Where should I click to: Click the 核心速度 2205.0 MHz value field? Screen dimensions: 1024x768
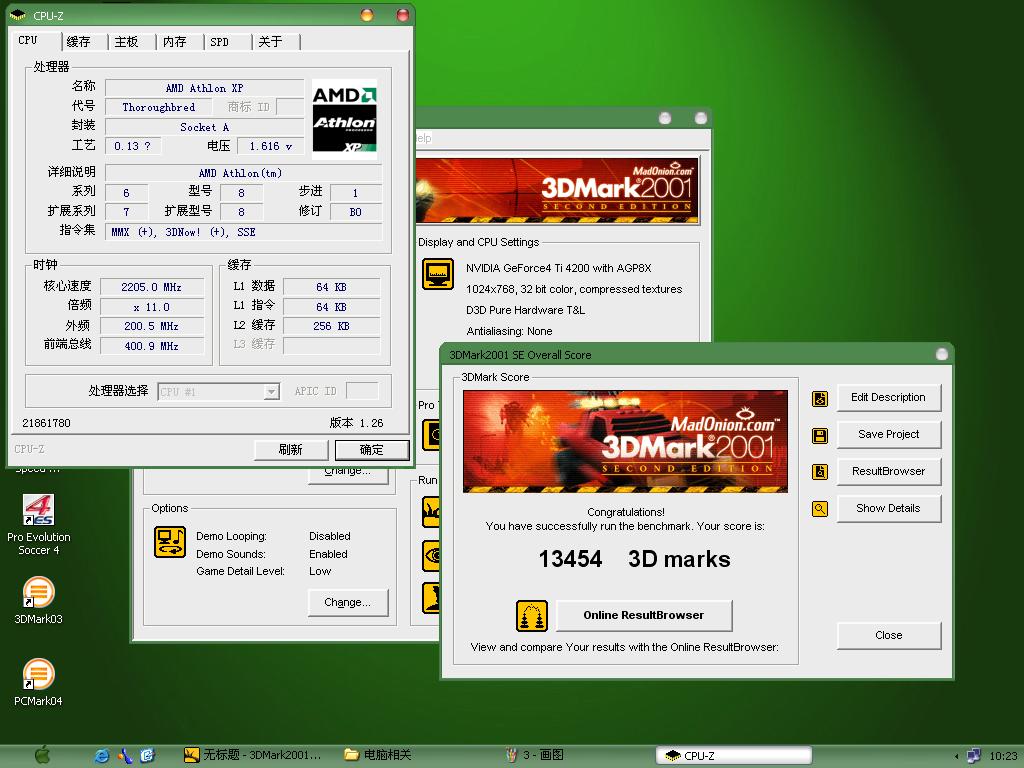pos(152,287)
